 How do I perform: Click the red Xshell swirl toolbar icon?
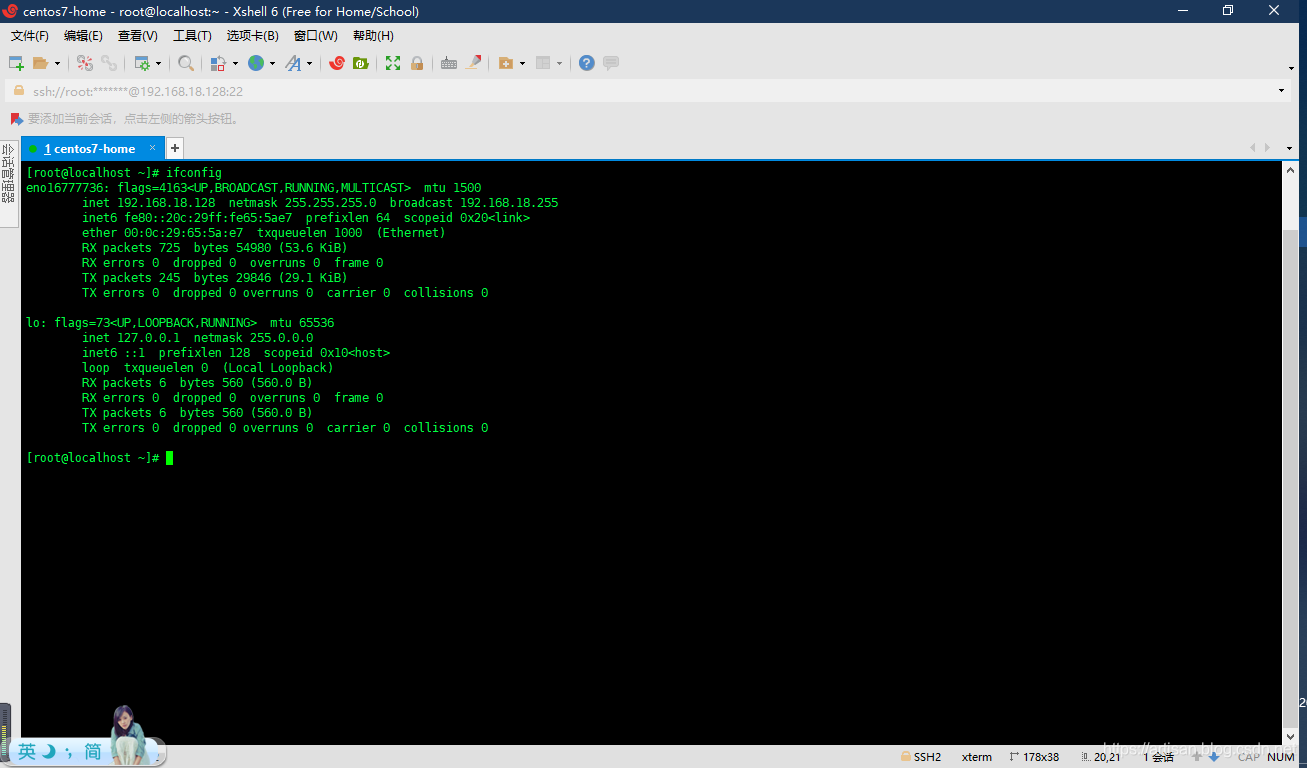pos(337,63)
